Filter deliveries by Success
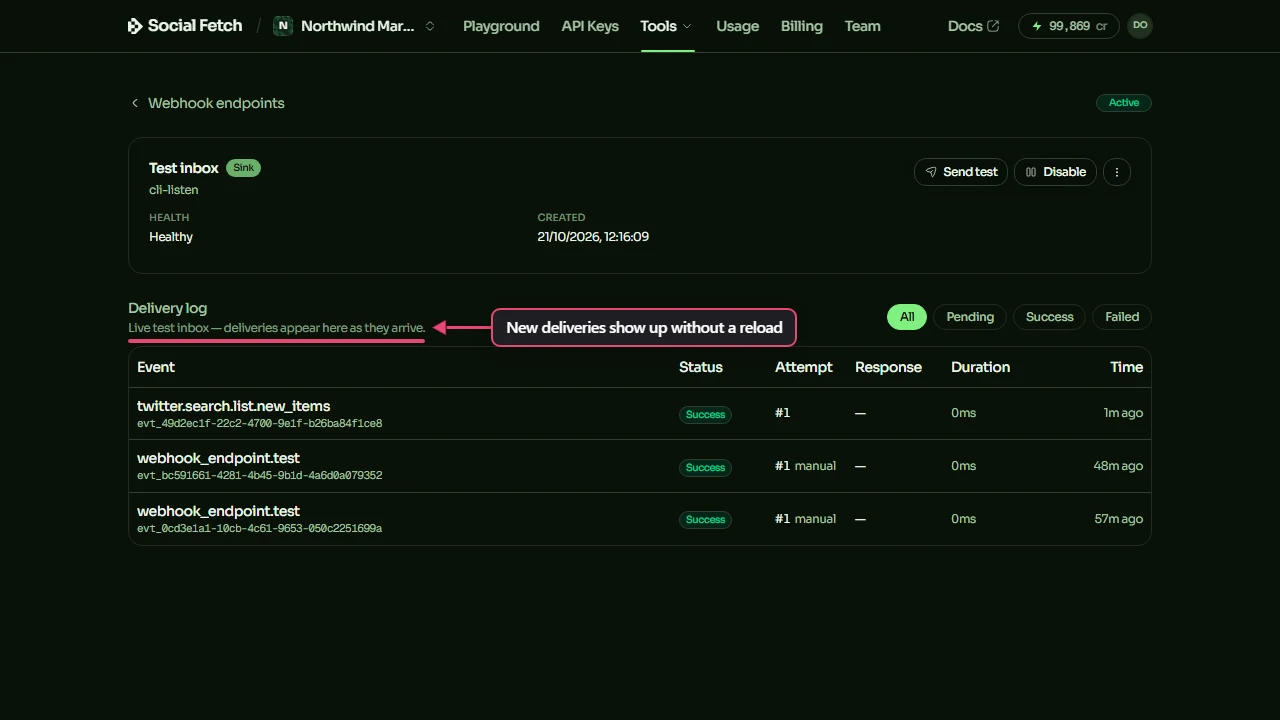The image size is (1280, 720). tap(1049, 317)
